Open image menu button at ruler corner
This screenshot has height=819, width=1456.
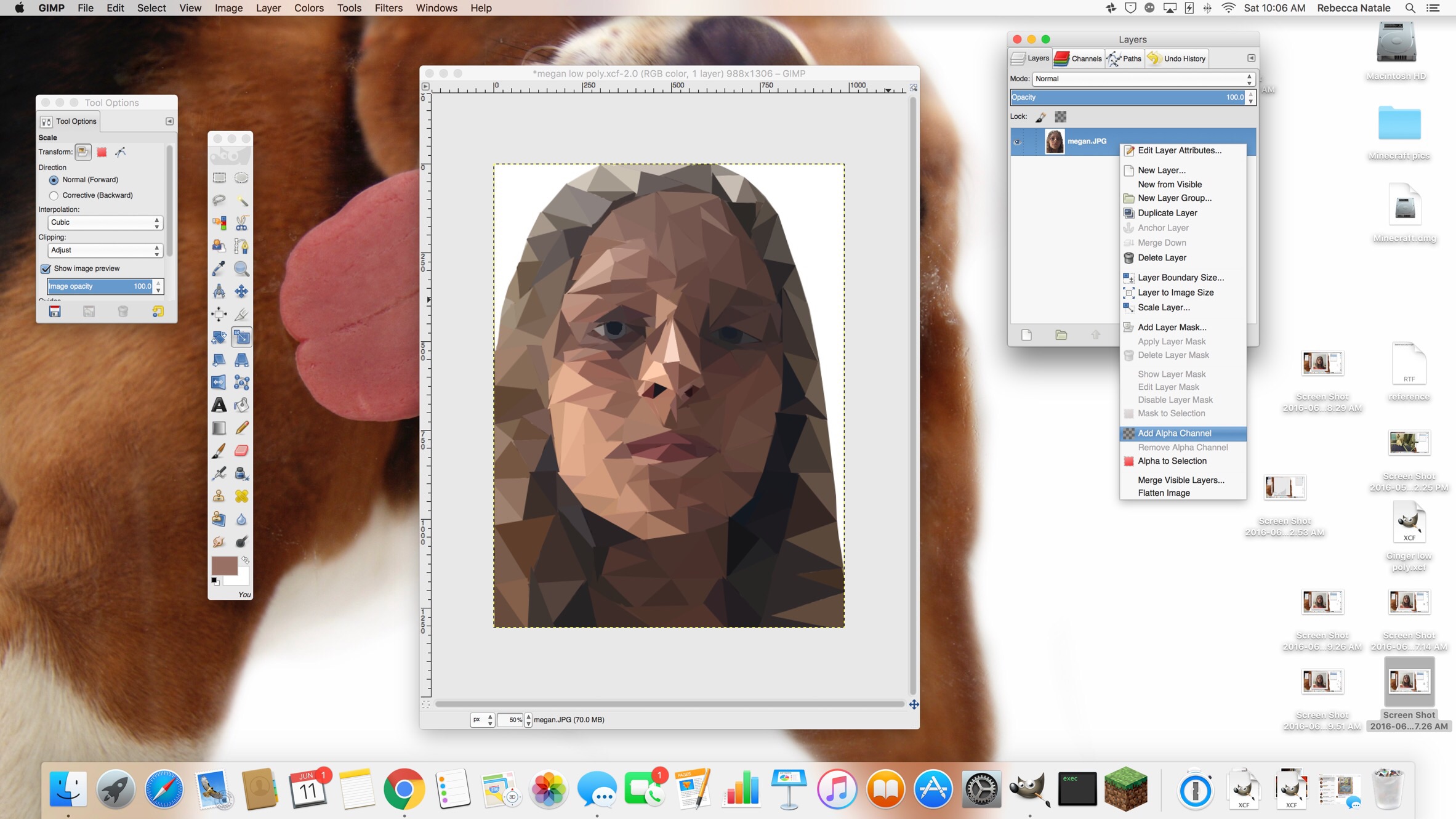tap(425, 87)
